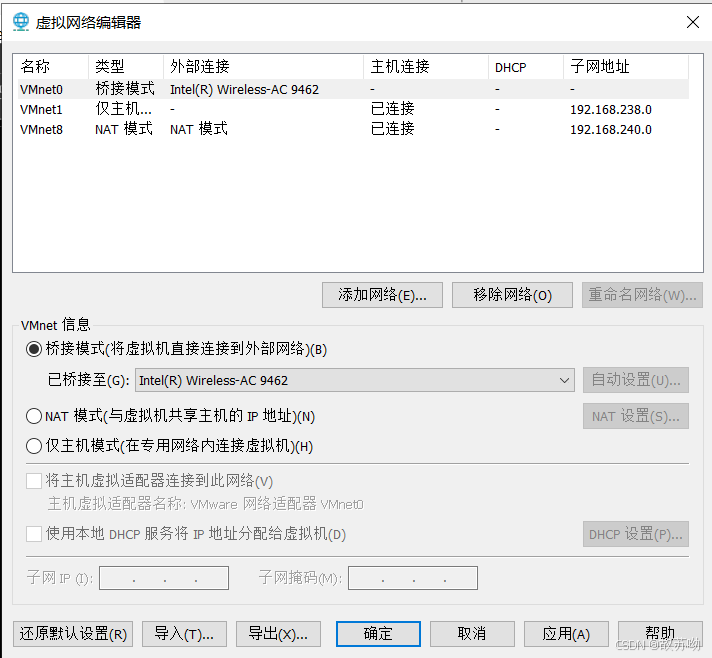Click the 子网地址 column header
This screenshot has width=712, height=658.
[626, 67]
